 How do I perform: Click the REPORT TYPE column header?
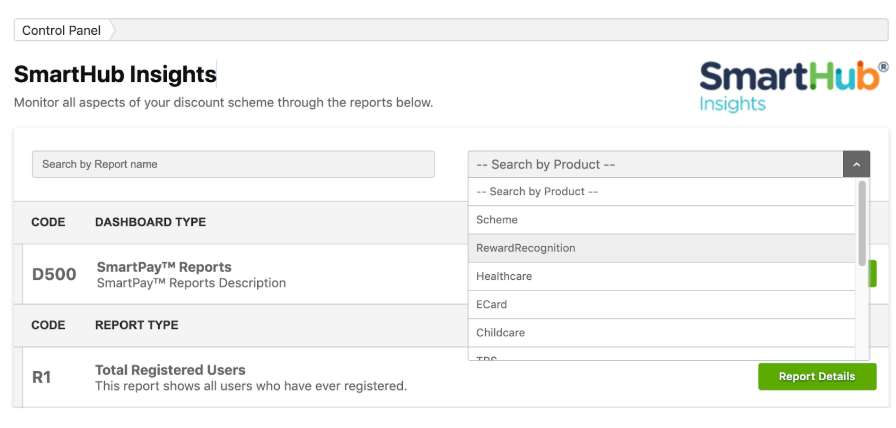137,325
